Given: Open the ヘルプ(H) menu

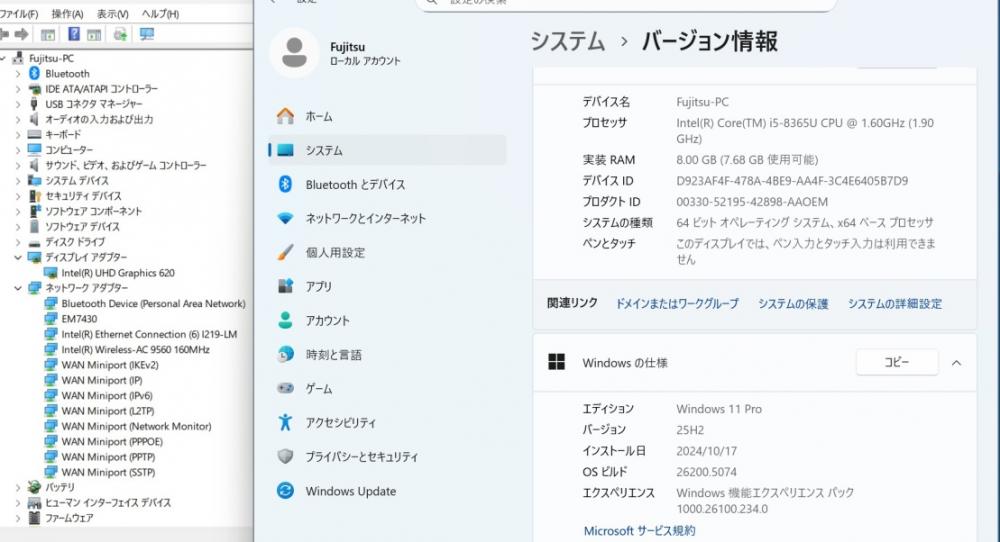Looking at the screenshot, I should [160, 13].
